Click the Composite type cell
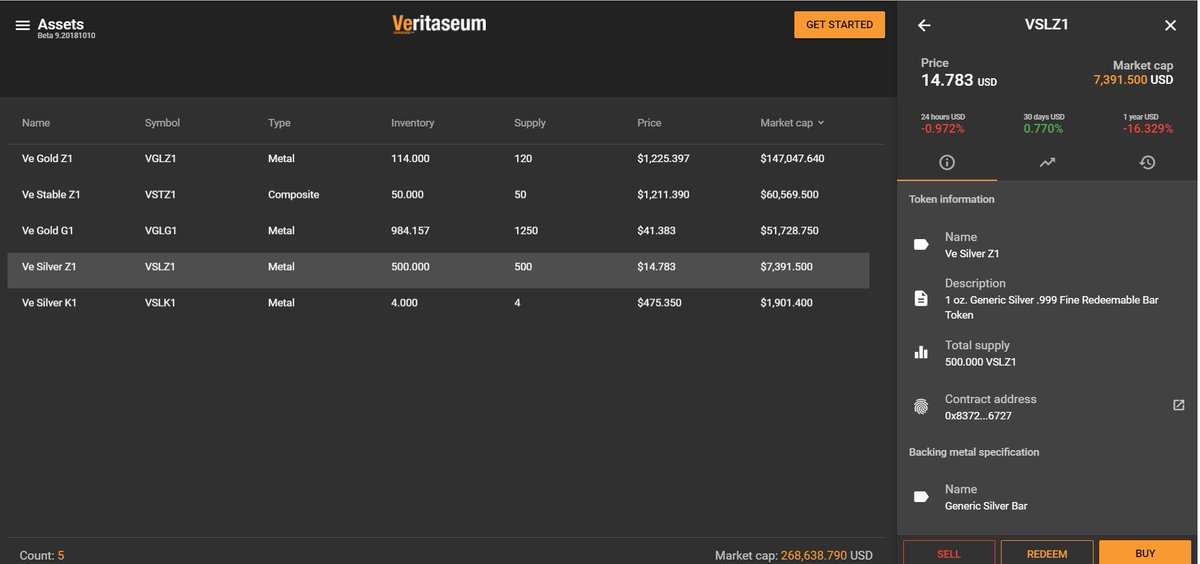 (x=293, y=194)
